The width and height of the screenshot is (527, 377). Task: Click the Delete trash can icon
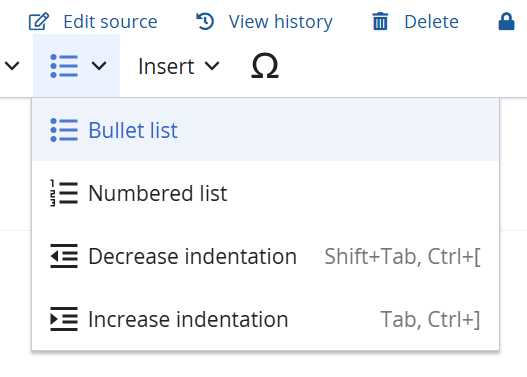[380, 21]
